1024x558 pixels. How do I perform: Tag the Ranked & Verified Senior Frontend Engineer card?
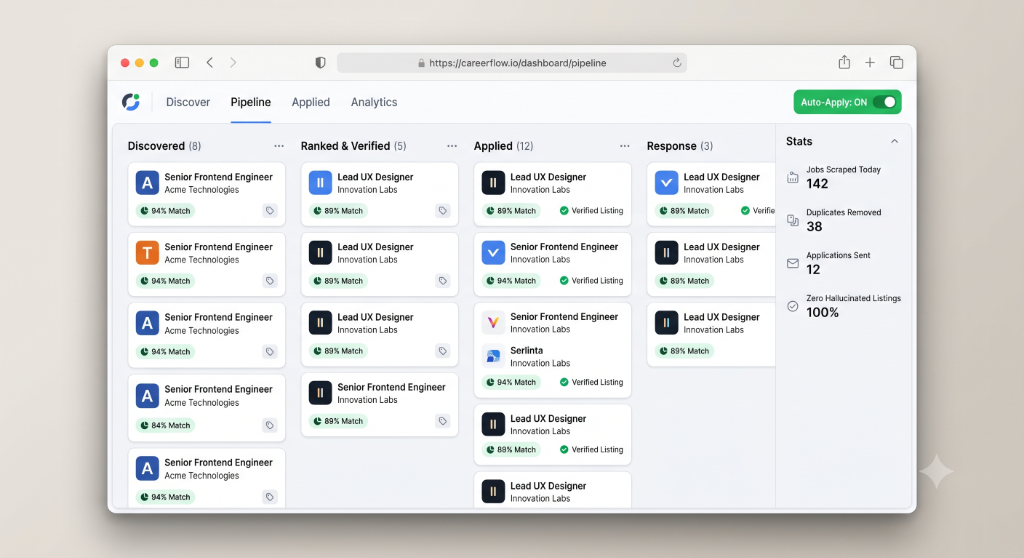443,421
